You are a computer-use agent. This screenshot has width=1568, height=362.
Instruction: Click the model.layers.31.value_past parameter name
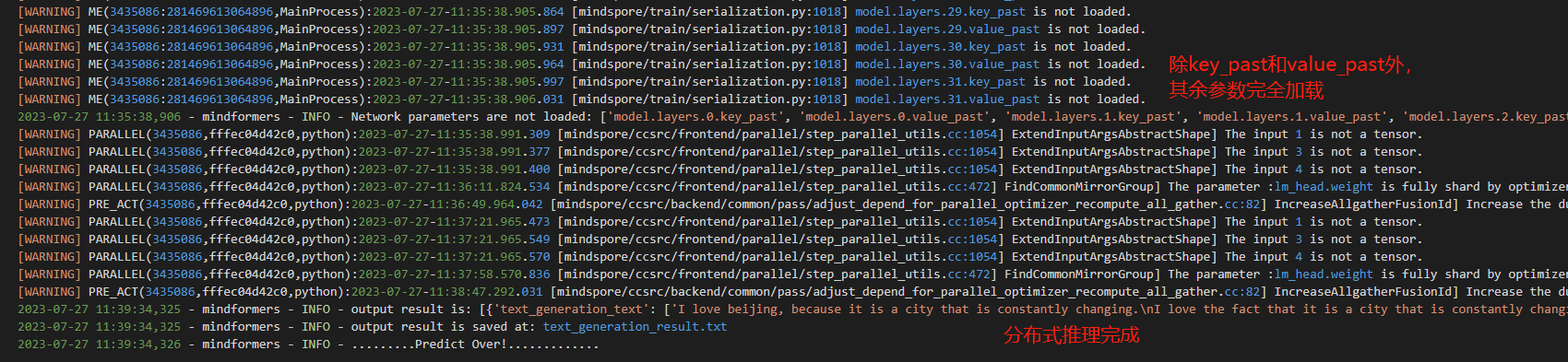[x=947, y=99]
